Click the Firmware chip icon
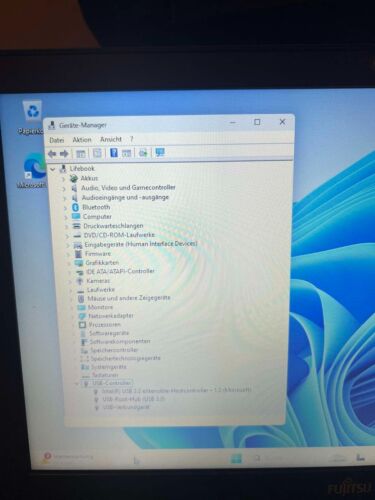 coord(78,254)
